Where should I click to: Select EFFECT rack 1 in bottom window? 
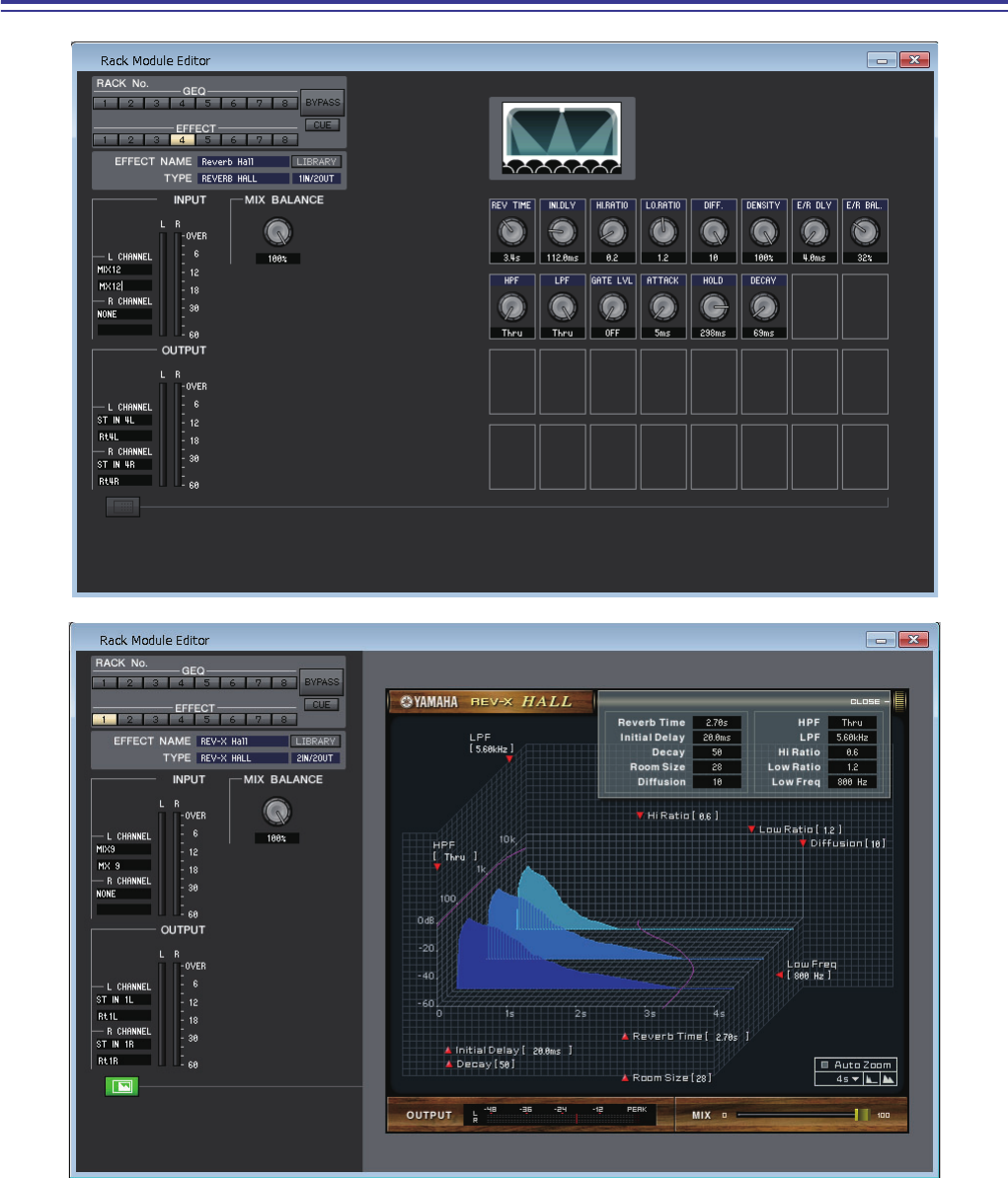click(105, 720)
